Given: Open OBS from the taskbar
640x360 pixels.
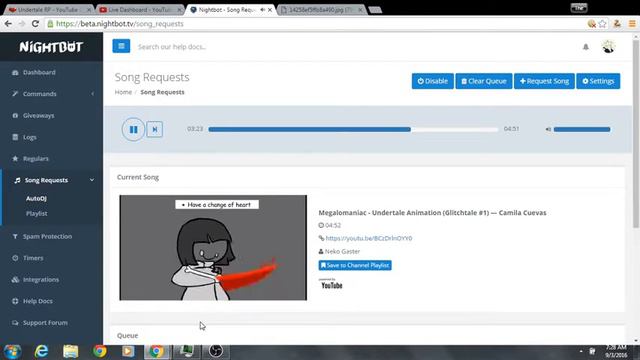Looking at the screenshot, I should (x=216, y=351).
